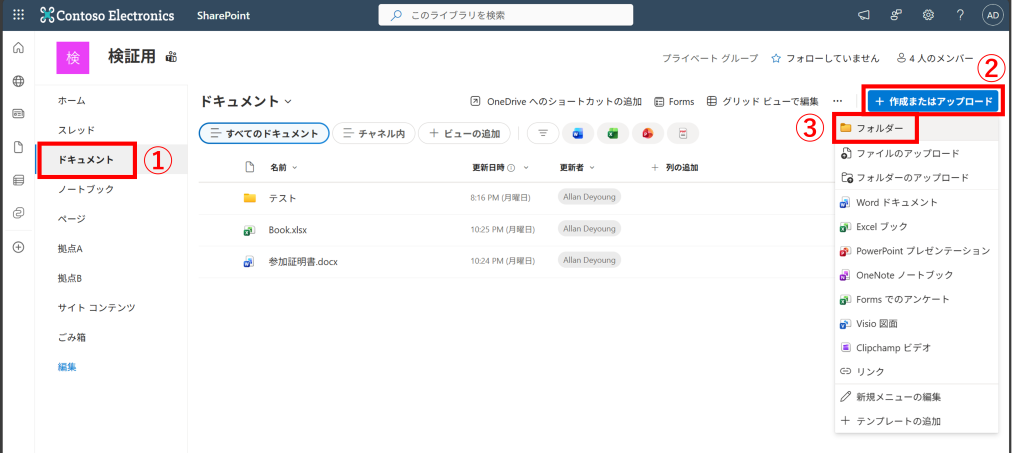
Task: Open the filter lines icon button
Action: click(x=543, y=133)
